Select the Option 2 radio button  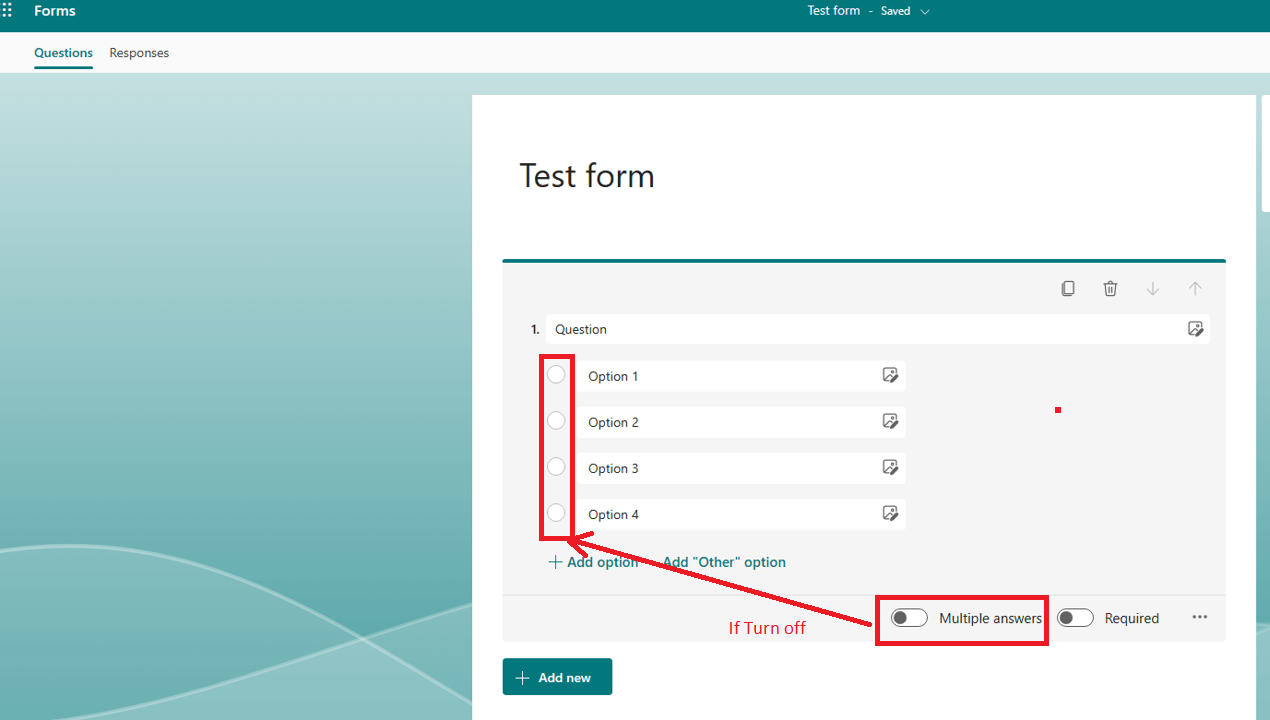pos(556,420)
